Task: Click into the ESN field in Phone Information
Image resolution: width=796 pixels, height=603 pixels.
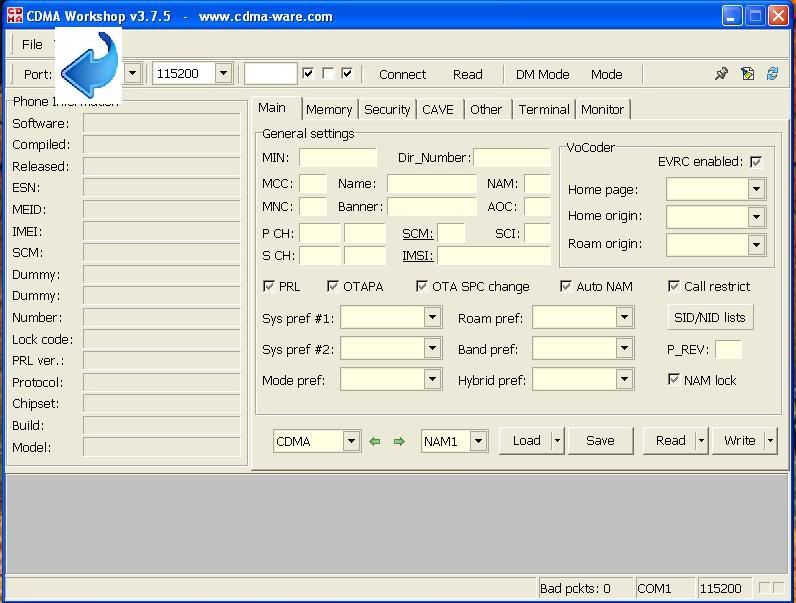Action: 161,187
